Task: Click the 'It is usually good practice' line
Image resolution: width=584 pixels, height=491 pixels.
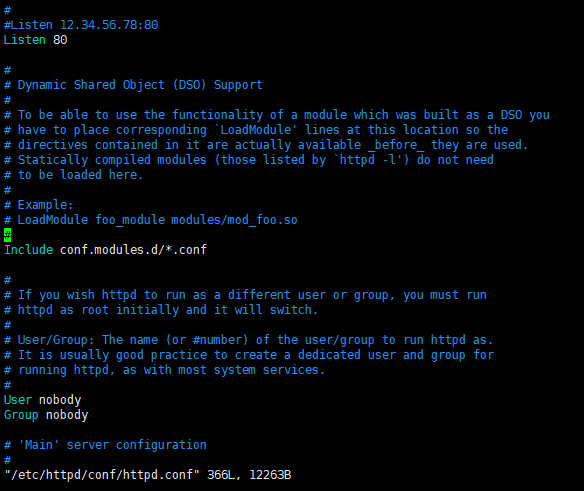Action: tap(249, 355)
